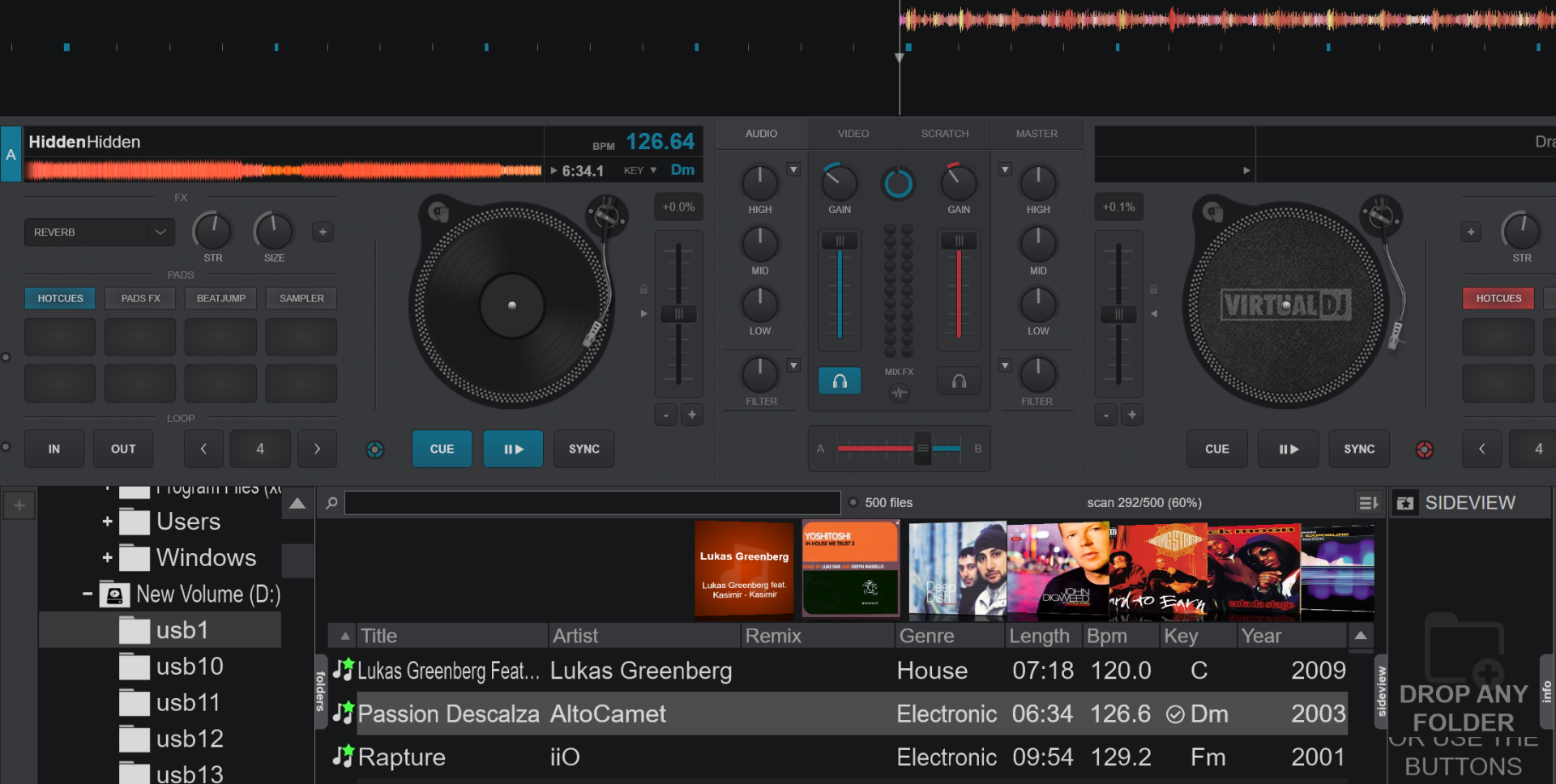Click the plus icon left of folder tree

(19, 505)
